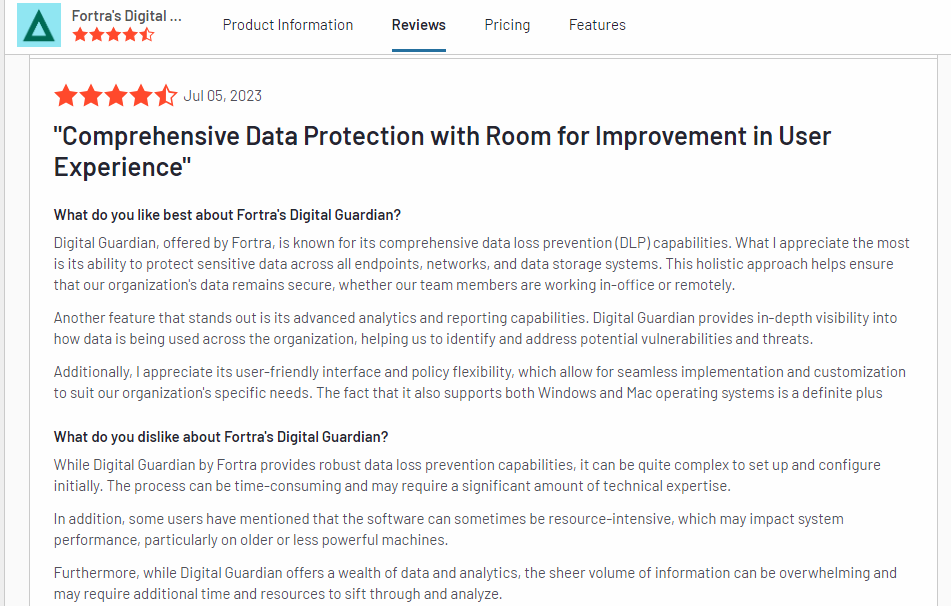Open the Pricing tab
Viewport: 951px width, 606px height.
tap(507, 24)
